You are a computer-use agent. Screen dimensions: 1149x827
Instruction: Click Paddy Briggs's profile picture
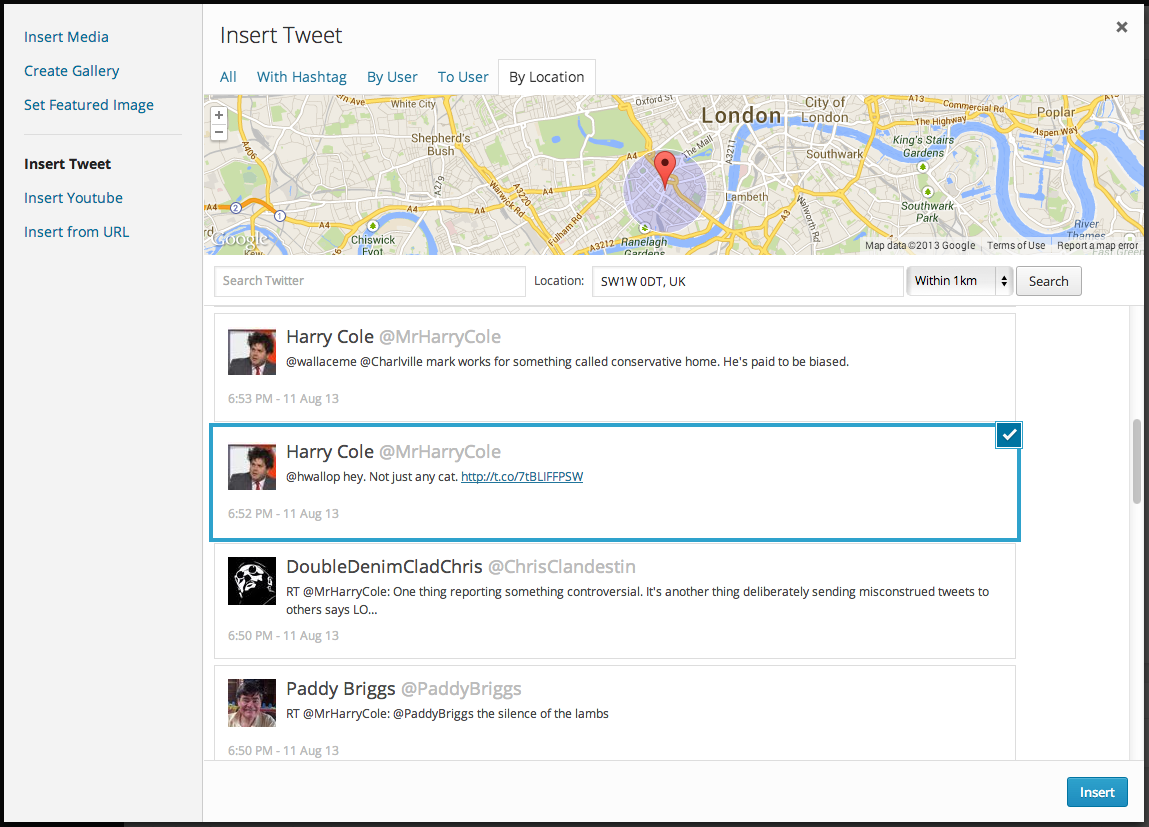(252, 702)
